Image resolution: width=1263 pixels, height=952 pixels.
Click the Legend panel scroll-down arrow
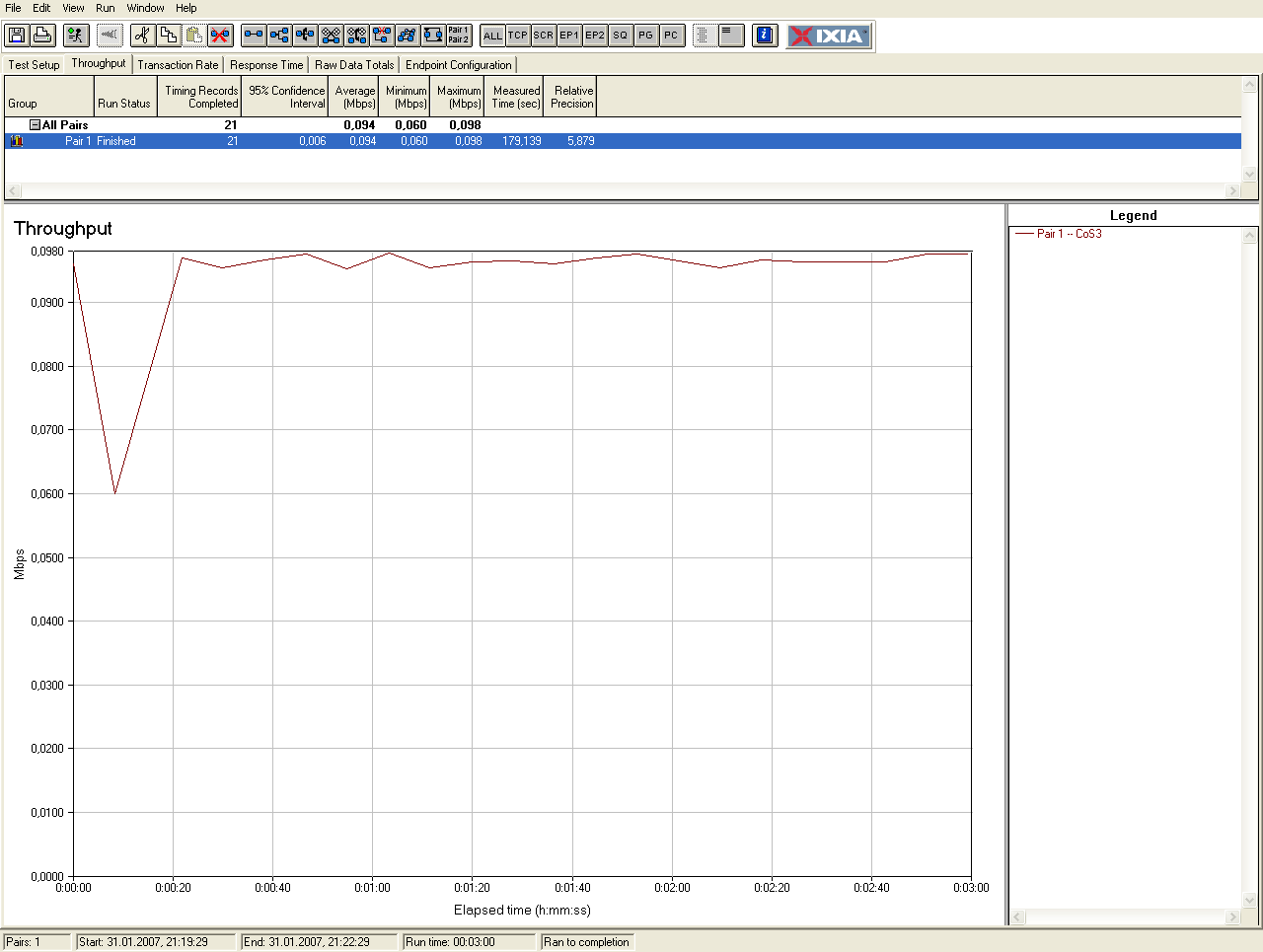(x=1250, y=901)
